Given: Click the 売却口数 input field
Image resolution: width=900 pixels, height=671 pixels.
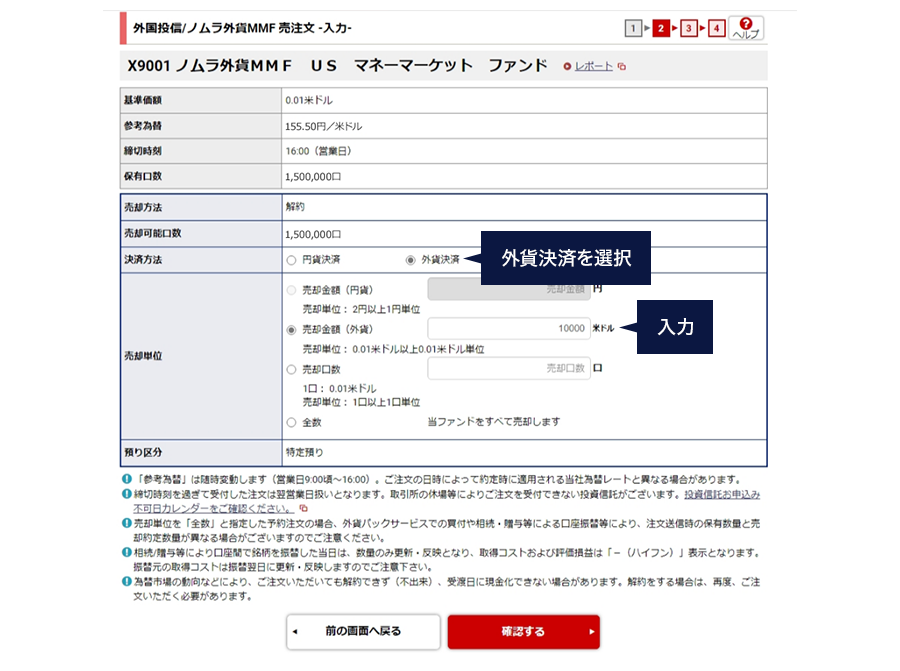Looking at the screenshot, I should (x=509, y=368).
